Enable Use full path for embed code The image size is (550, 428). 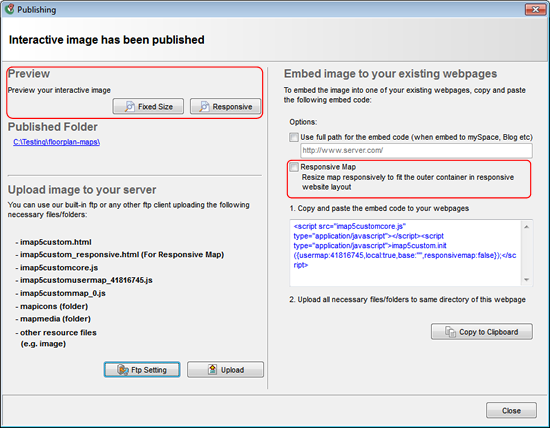(294, 137)
